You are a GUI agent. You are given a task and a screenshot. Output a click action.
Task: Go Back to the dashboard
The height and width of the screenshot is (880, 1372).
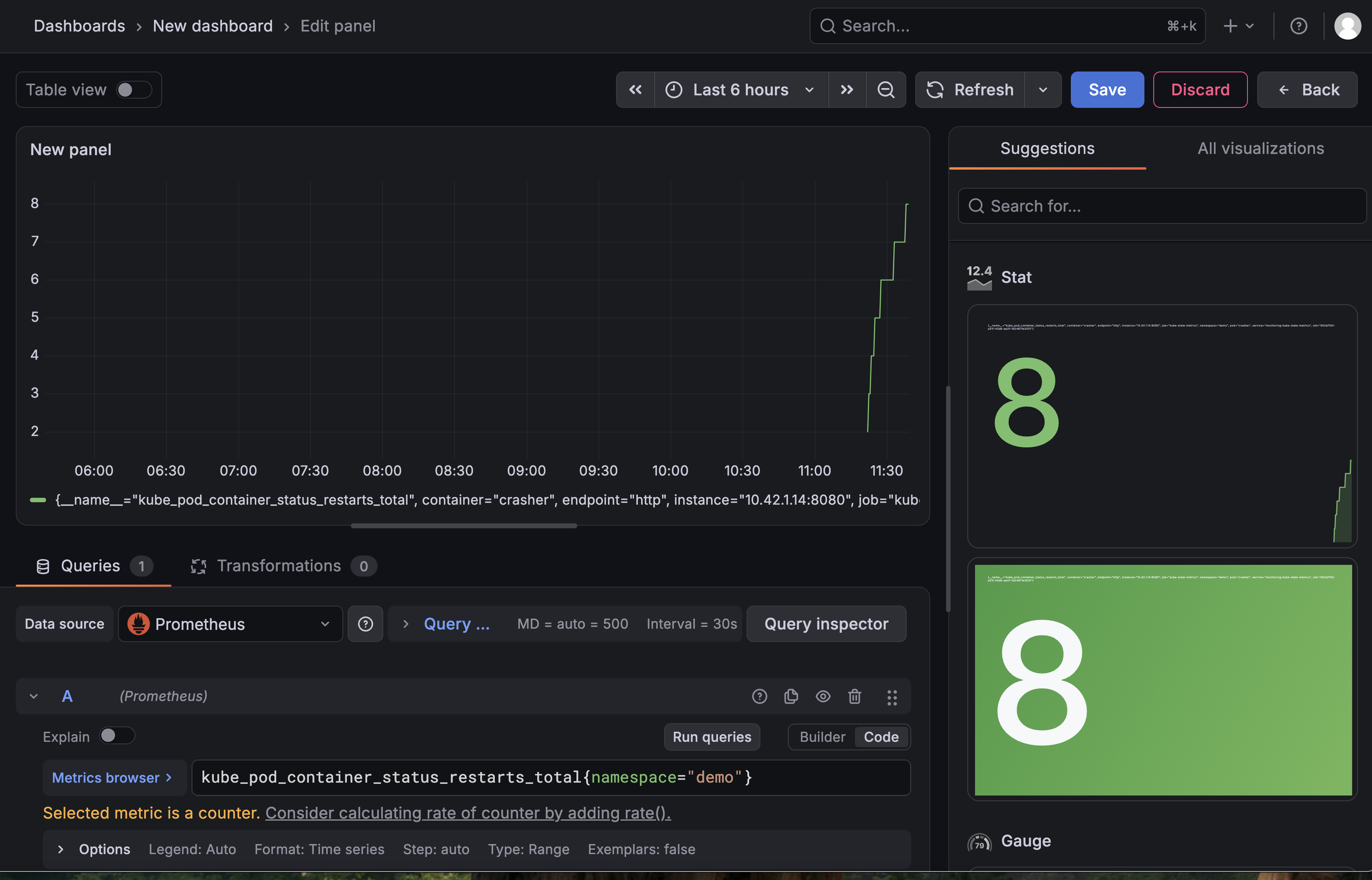point(1307,90)
